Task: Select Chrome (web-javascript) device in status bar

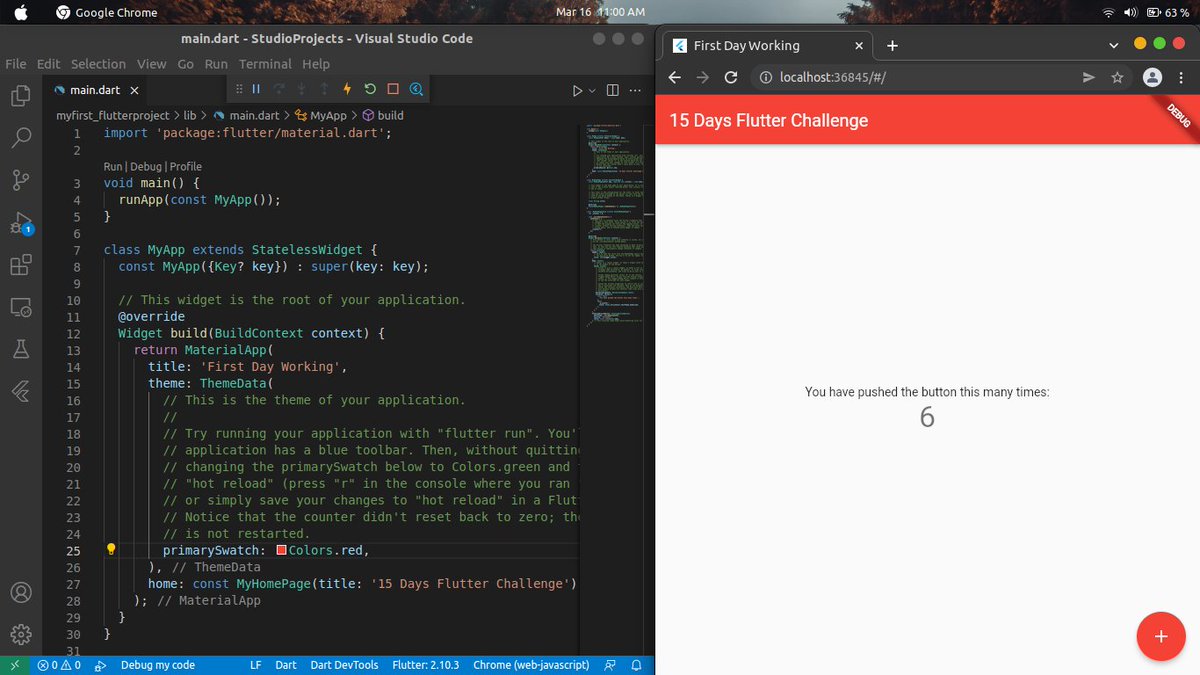Action: [531, 665]
